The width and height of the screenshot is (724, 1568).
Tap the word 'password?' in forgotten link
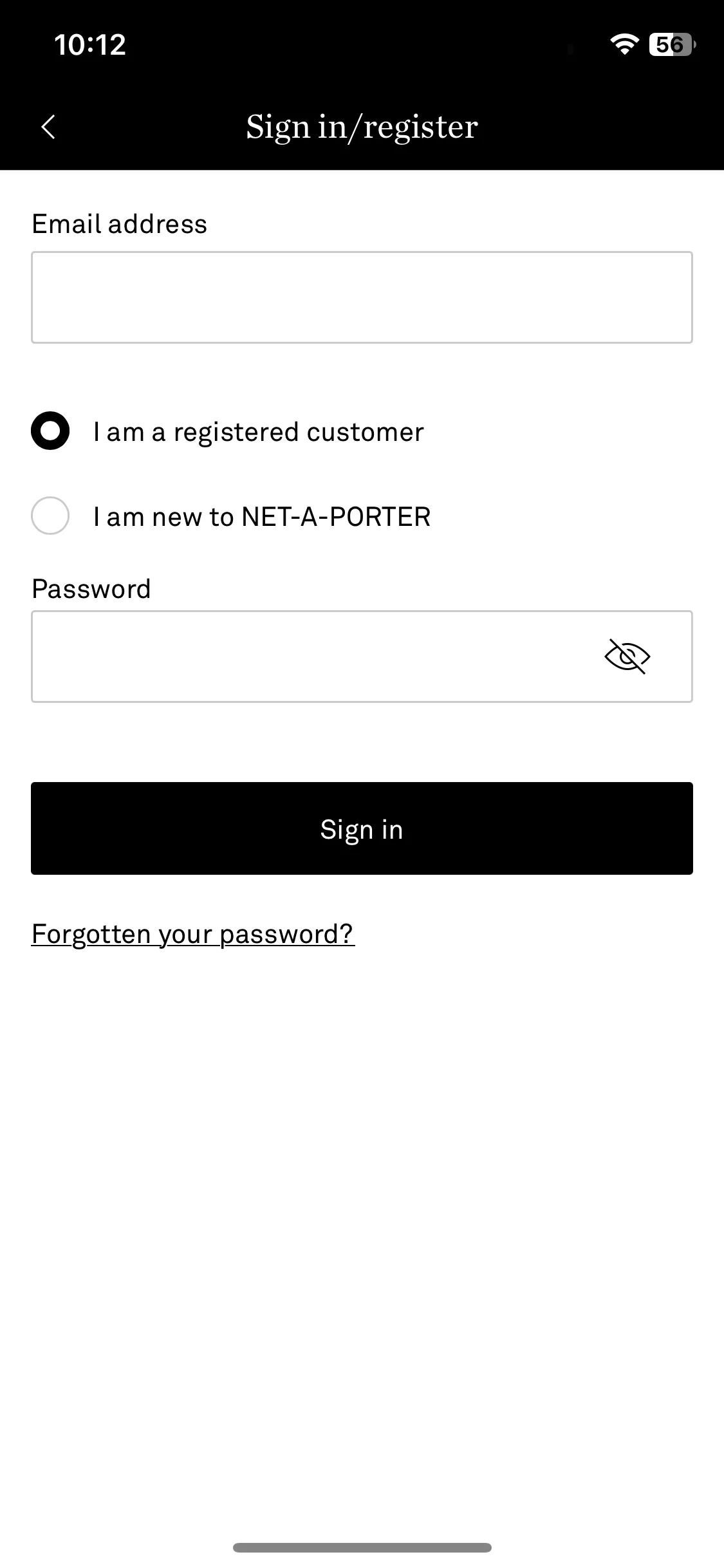287,935
